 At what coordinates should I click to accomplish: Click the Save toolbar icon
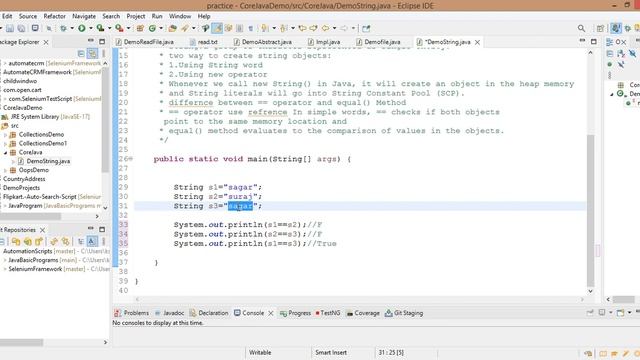(x=10, y=28)
